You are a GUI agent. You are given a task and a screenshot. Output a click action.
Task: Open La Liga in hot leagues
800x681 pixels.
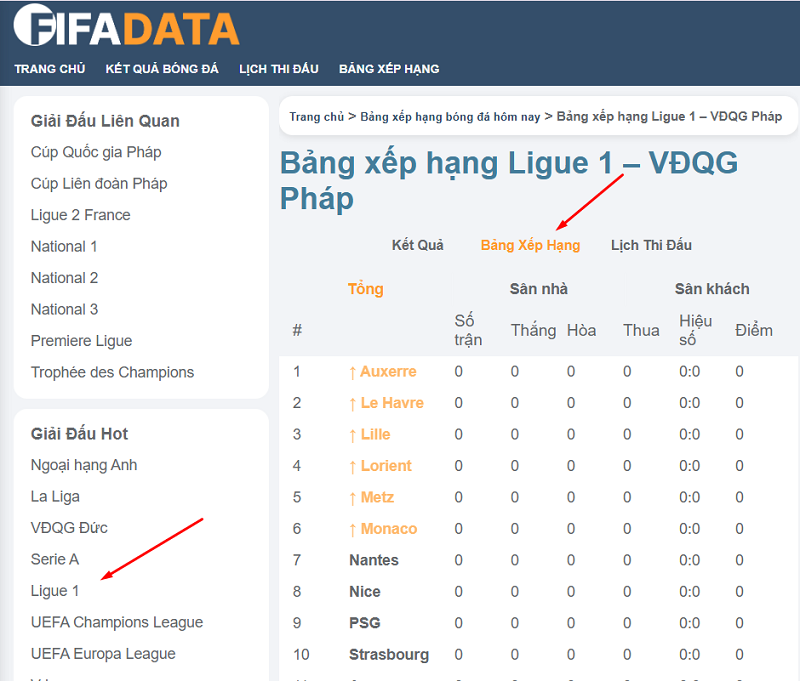click(55, 496)
